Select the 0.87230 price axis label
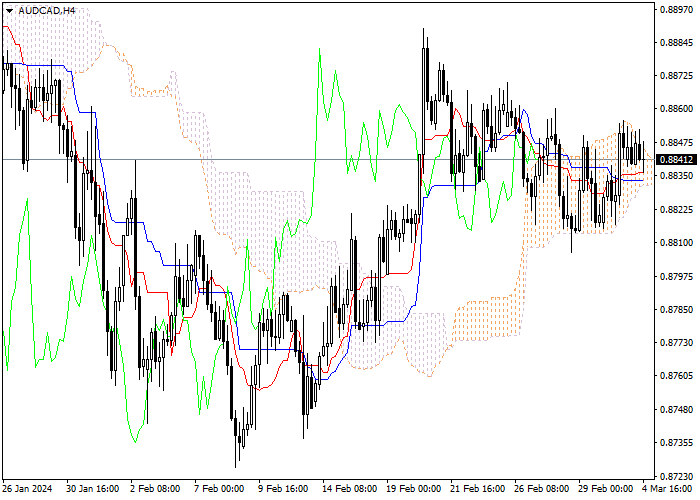The width and height of the screenshot is (700, 500). pyautogui.click(x=676, y=476)
